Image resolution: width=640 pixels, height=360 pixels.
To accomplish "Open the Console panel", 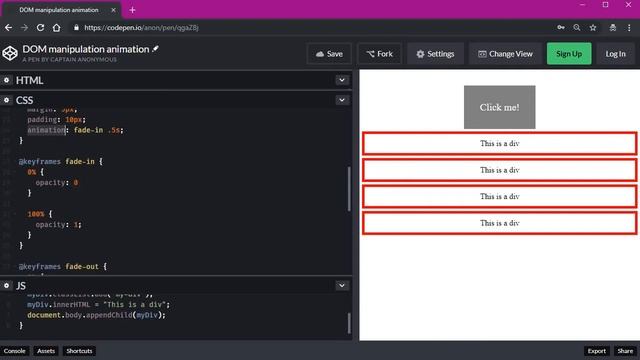I will [x=15, y=351].
